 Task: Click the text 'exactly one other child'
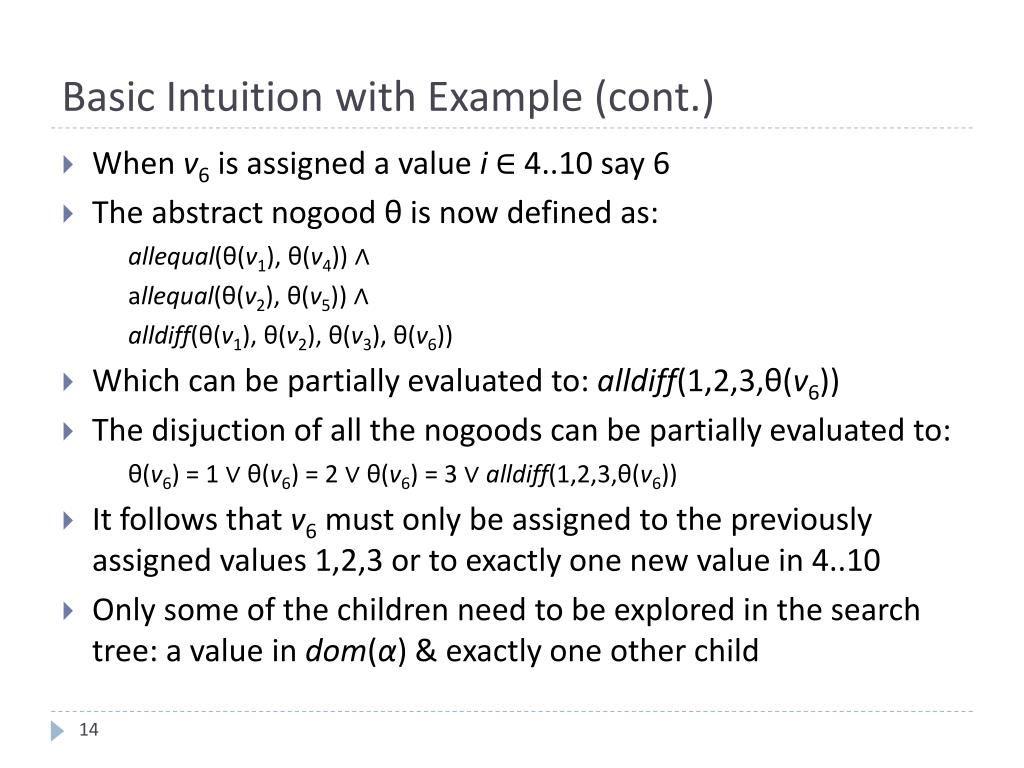click(601, 651)
